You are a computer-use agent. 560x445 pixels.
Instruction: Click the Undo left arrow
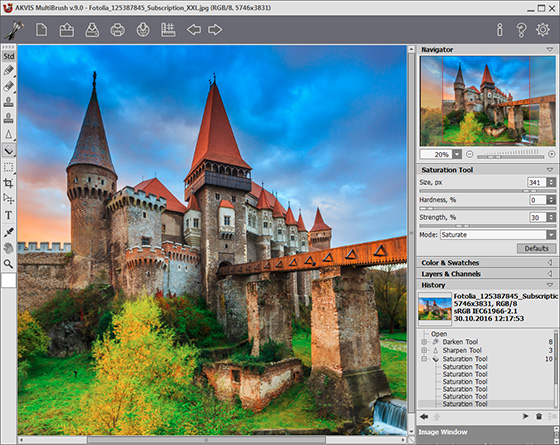(194, 30)
